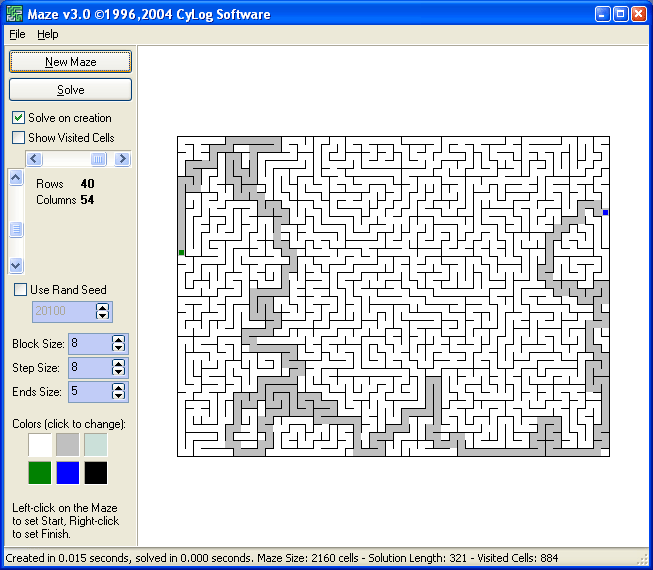This screenshot has width=653, height=570.
Task: Decrease the Rand Seed value spinner
Action: click(x=102, y=315)
